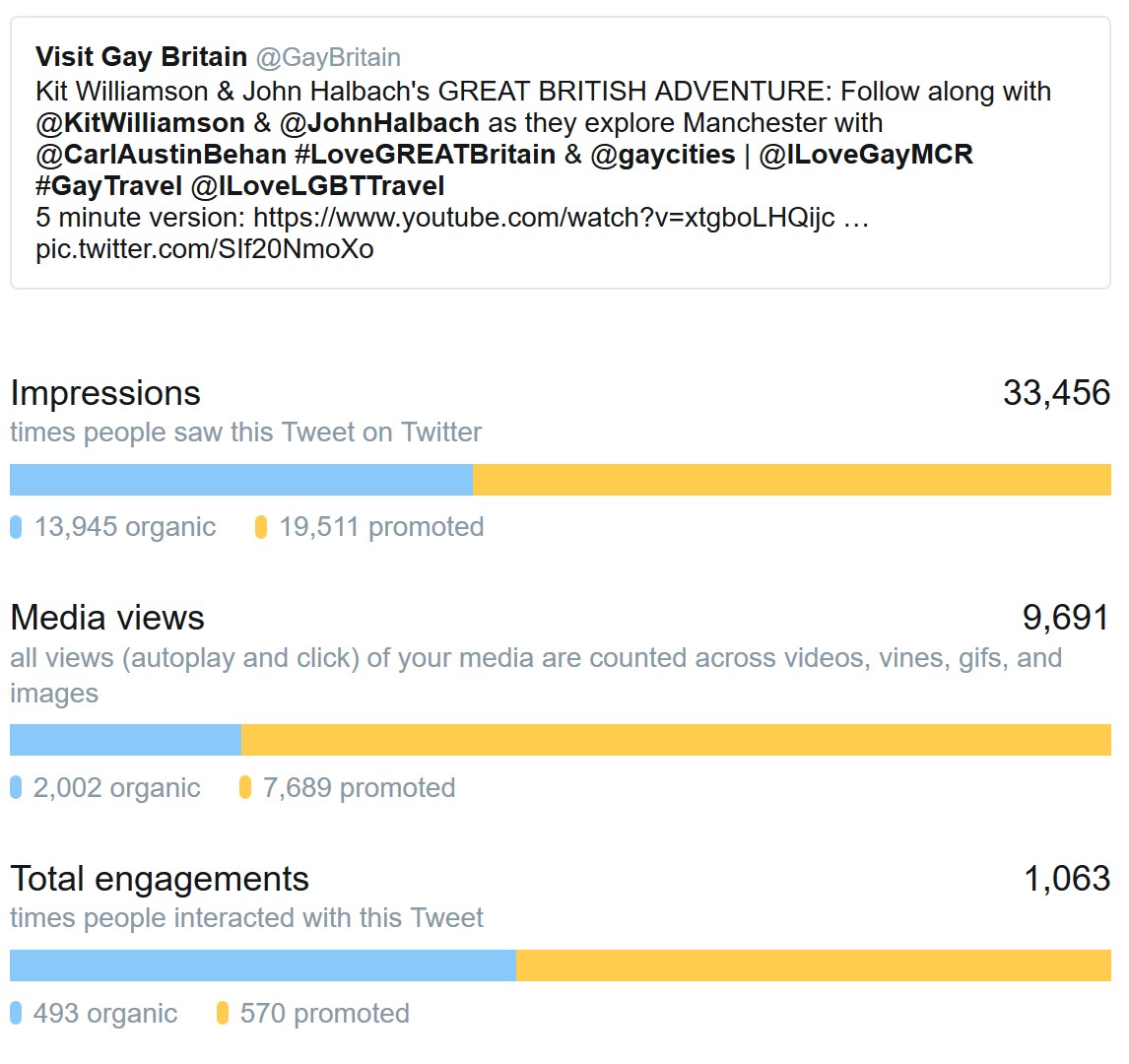Open the @GayBritain profile handle
This screenshot has width=1129, height=1064.
328,57
